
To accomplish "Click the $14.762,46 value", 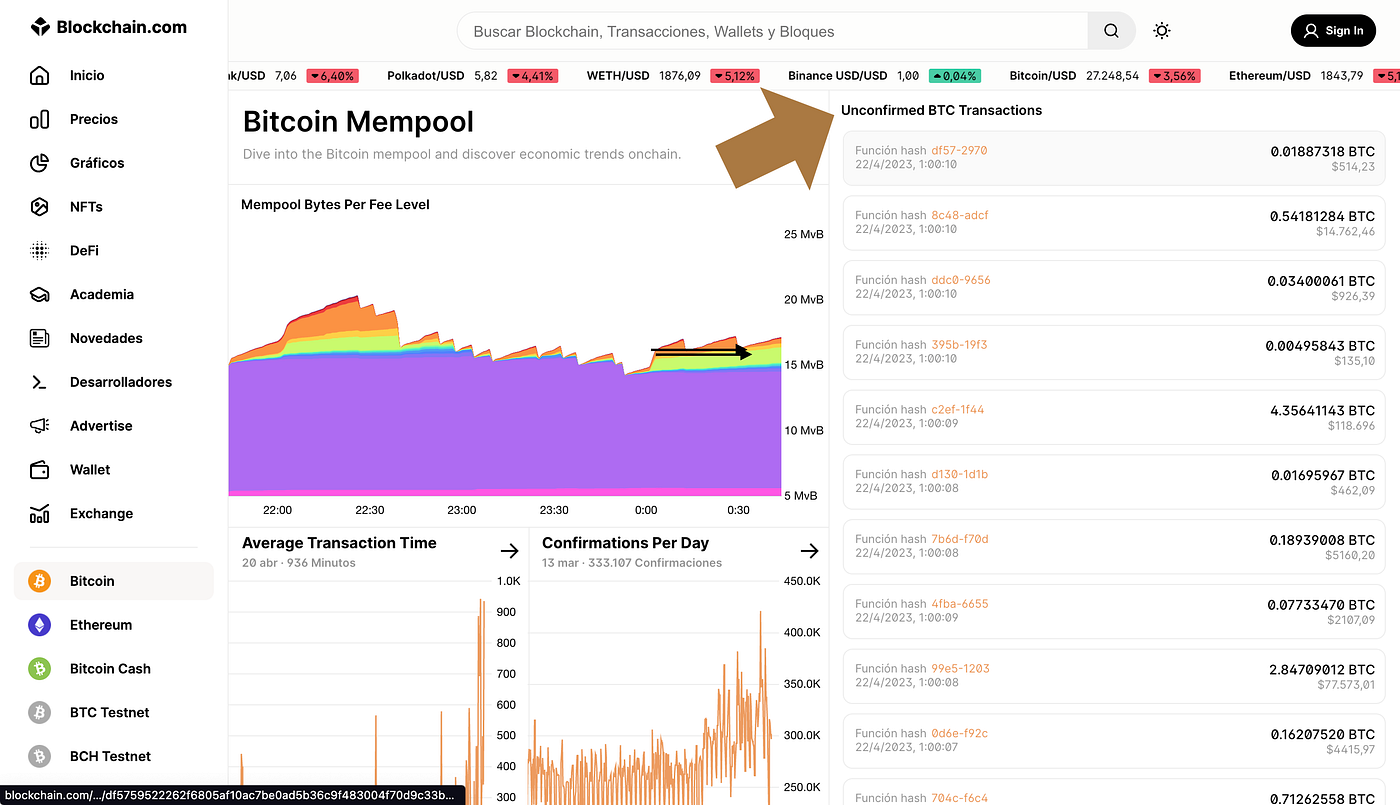I will tap(1345, 232).
